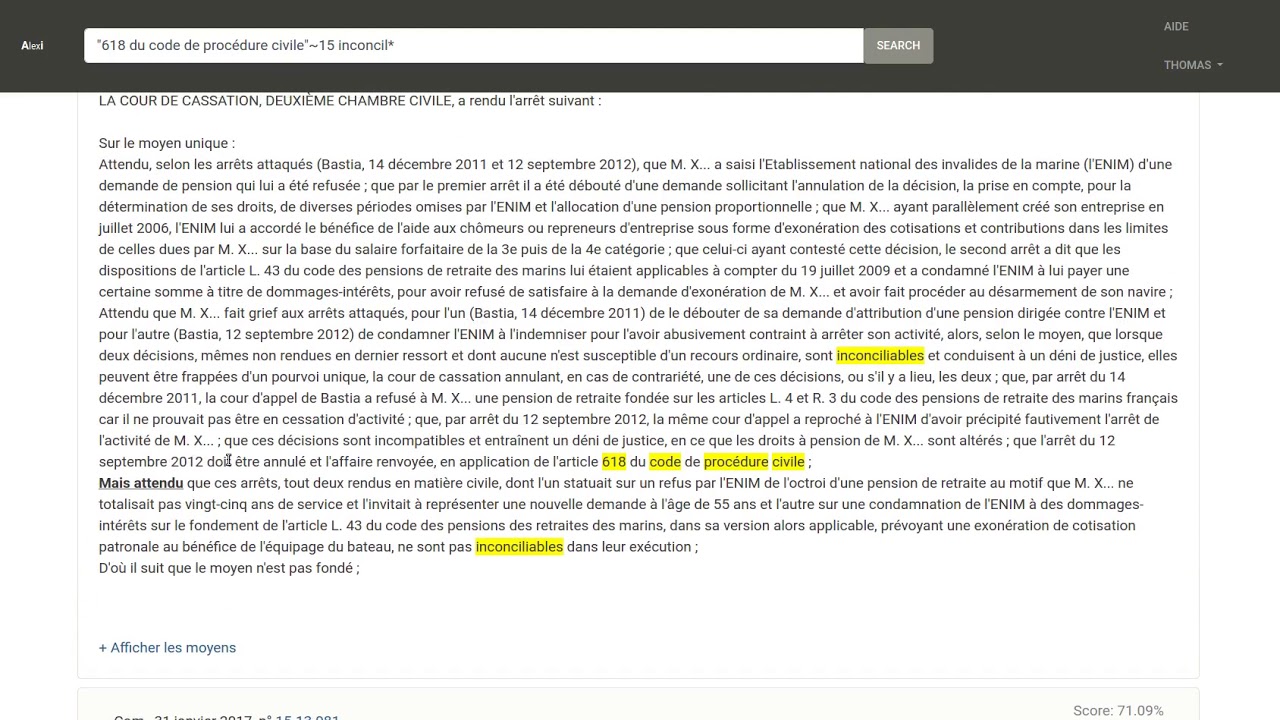
Task: Click the 'Score: 71.09%' label
Action: click(1118, 711)
